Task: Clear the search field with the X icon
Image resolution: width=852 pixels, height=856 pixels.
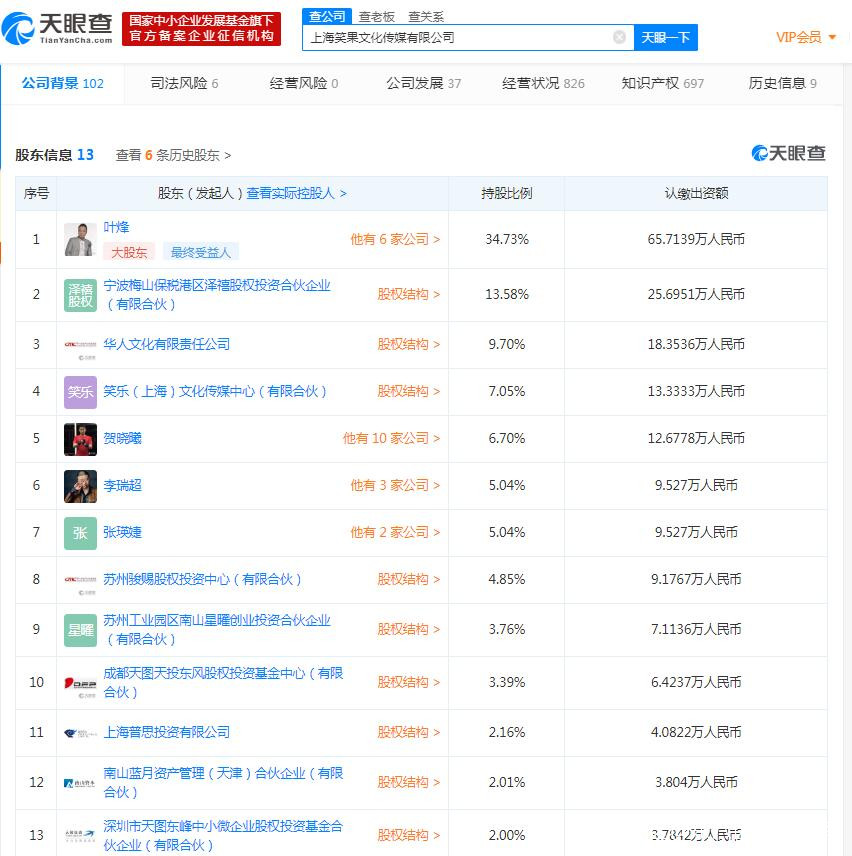Action: (619, 37)
